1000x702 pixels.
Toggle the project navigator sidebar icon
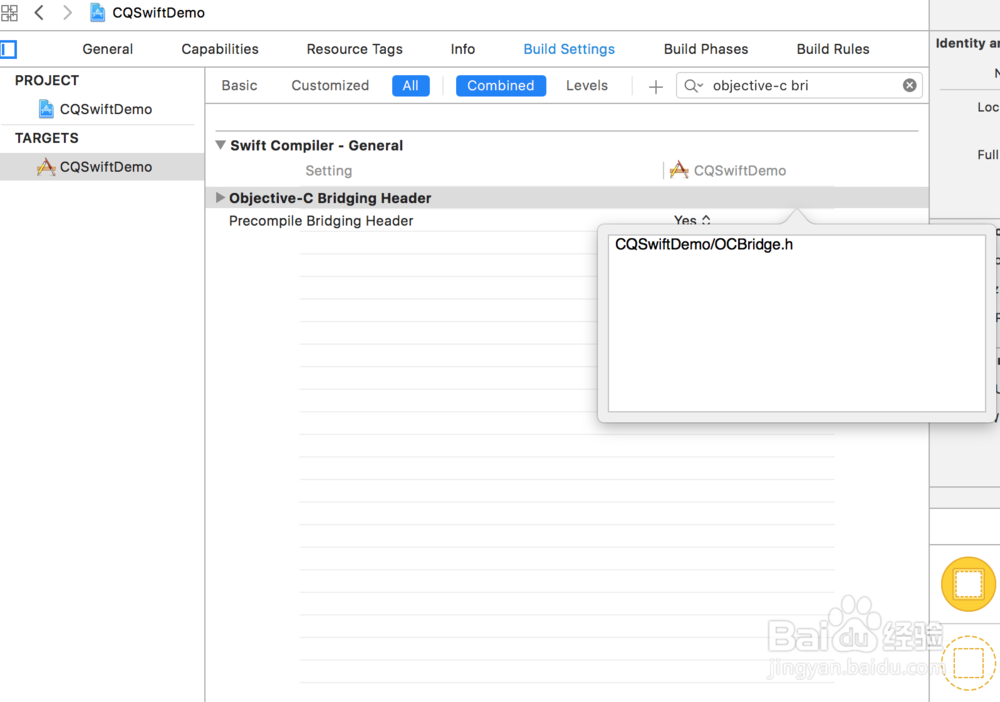point(8,49)
